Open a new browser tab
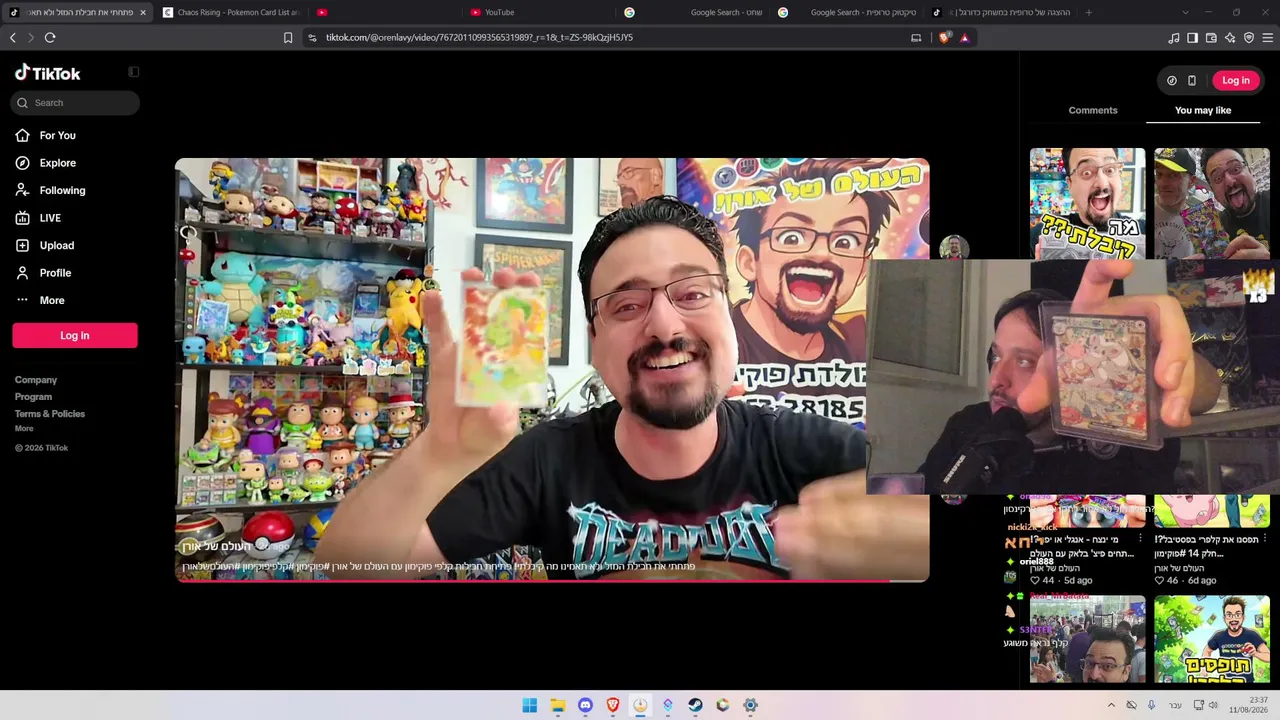 pyautogui.click(x=1089, y=12)
